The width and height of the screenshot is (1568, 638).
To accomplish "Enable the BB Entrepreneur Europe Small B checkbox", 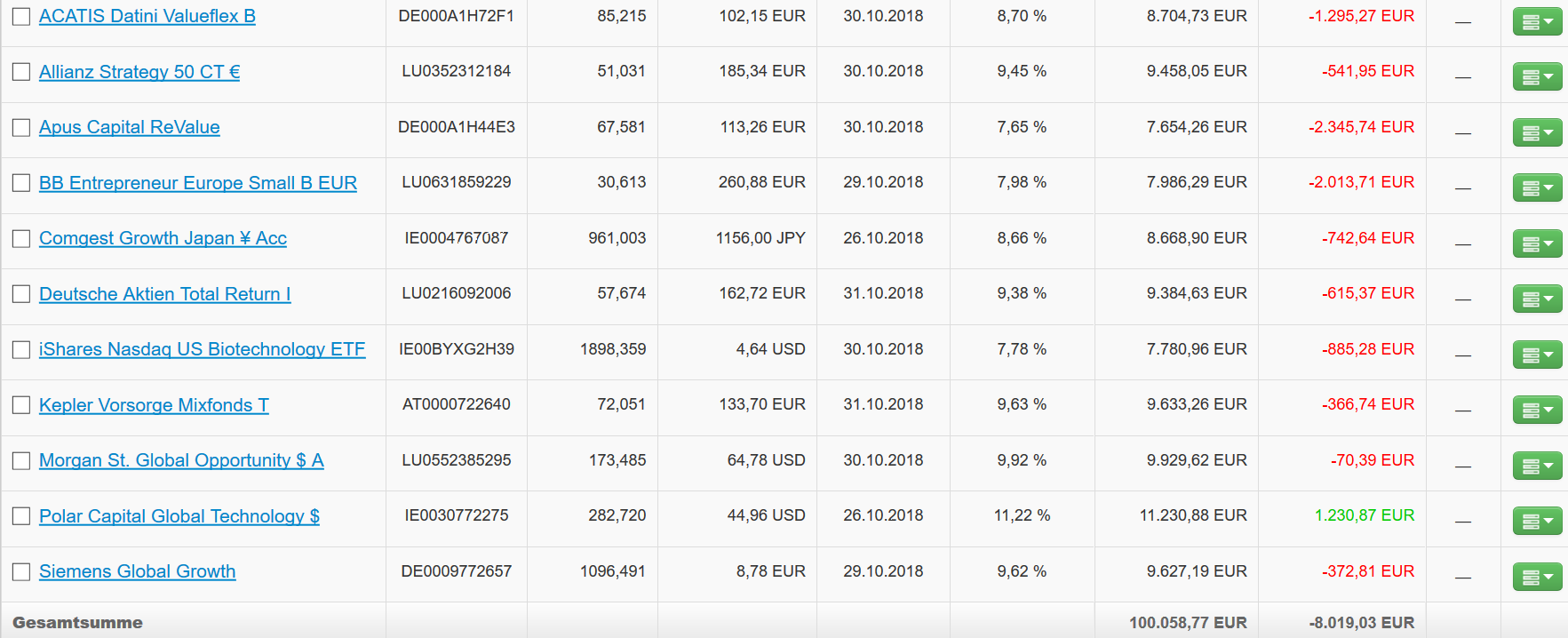I will tap(21, 183).
